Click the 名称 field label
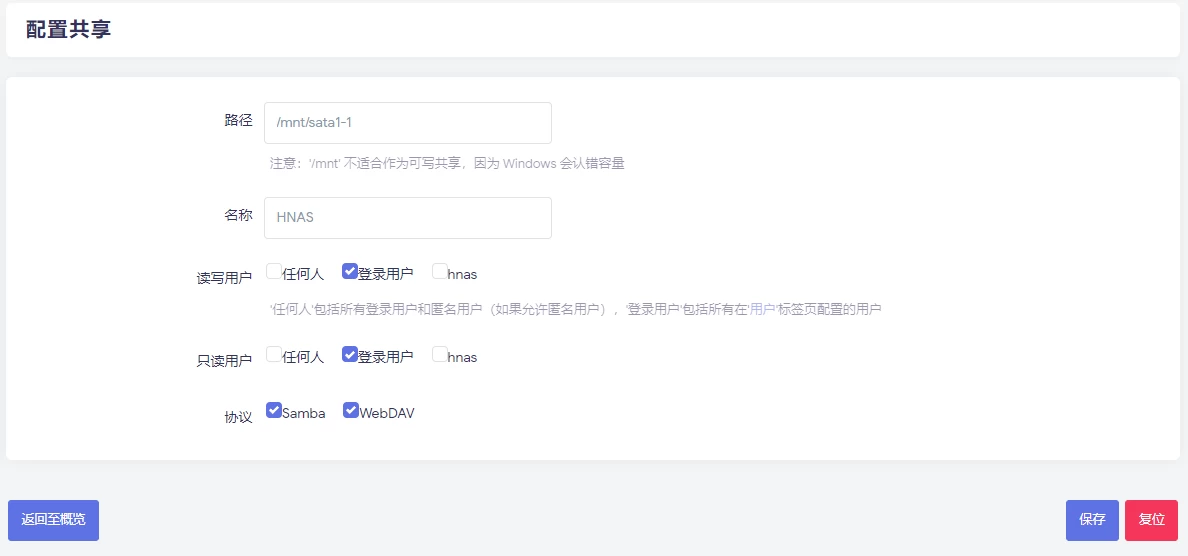 pos(238,215)
